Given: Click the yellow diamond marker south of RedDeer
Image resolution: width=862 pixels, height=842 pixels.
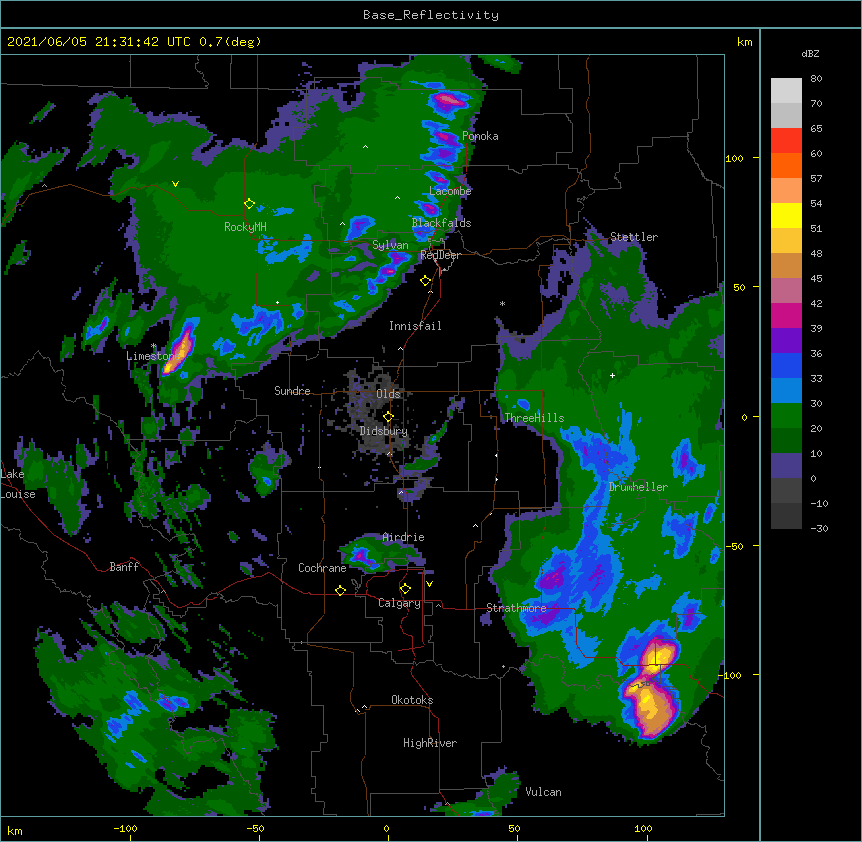Looking at the screenshot, I should pyautogui.click(x=425, y=281).
